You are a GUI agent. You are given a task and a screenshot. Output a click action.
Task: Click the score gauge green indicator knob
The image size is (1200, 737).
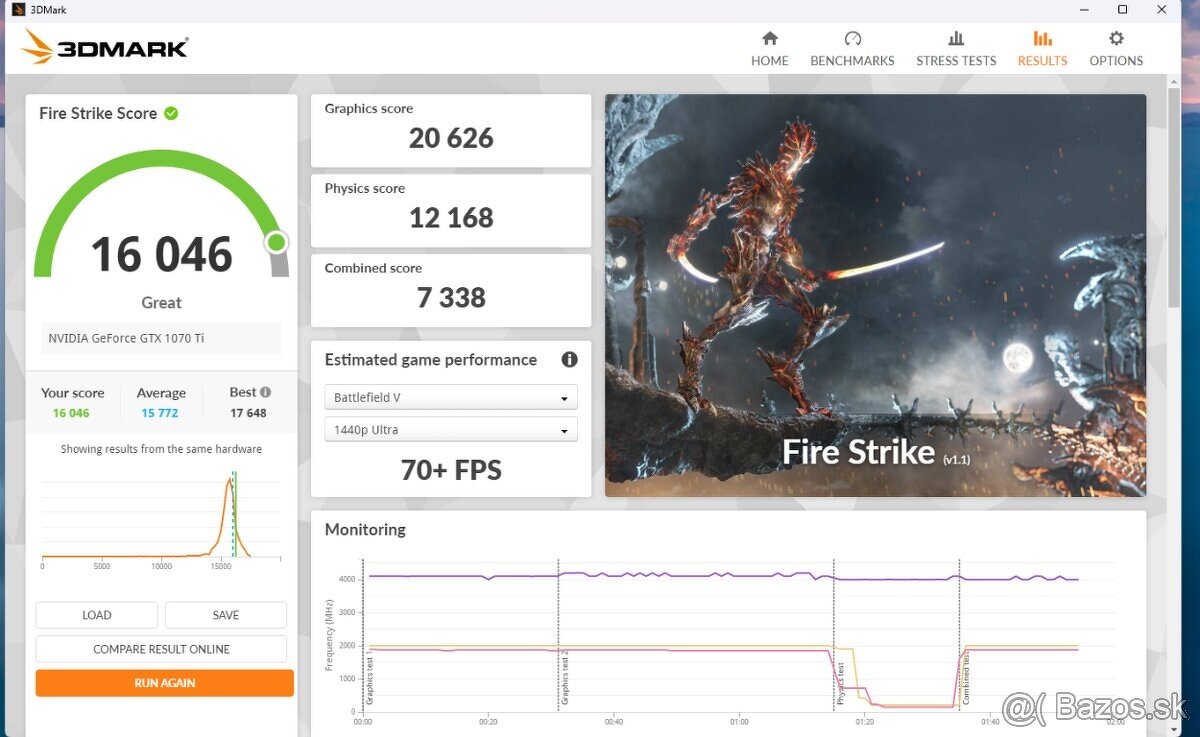pyautogui.click(x=277, y=242)
